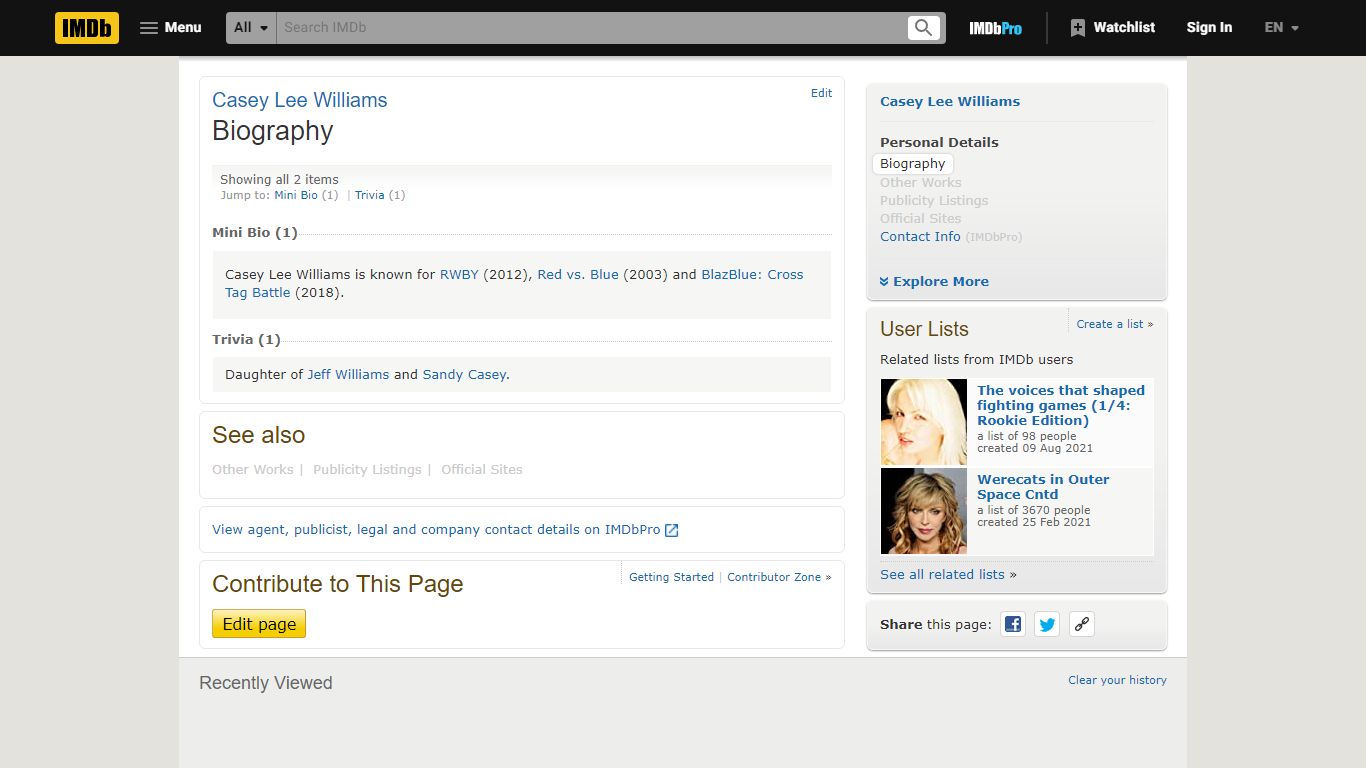This screenshot has width=1366, height=768.
Task: Jump to the Mini Bio section
Action: [296, 195]
